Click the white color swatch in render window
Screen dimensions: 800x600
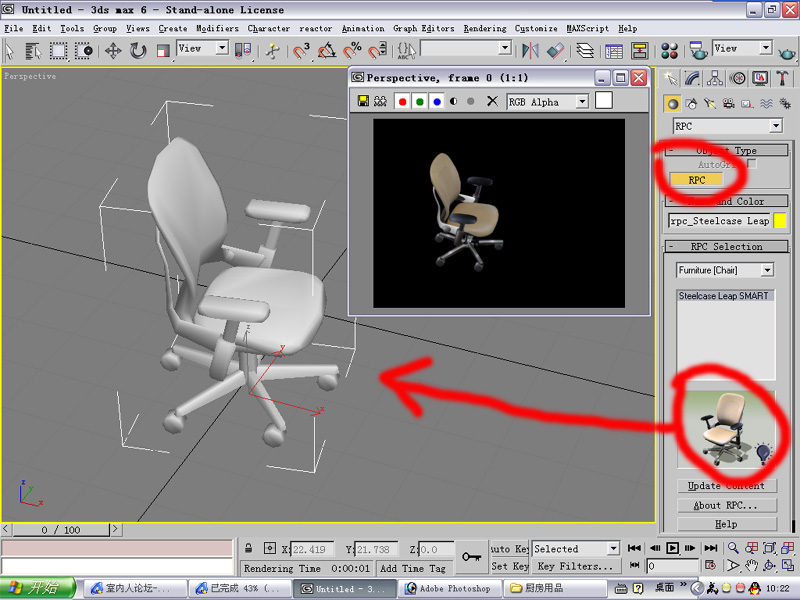tap(604, 101)
